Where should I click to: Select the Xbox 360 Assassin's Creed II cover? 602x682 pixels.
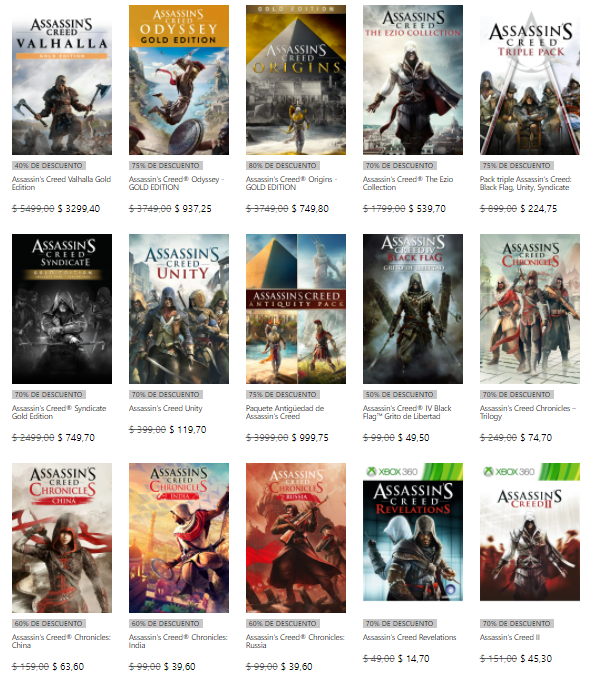pos(530,532)
